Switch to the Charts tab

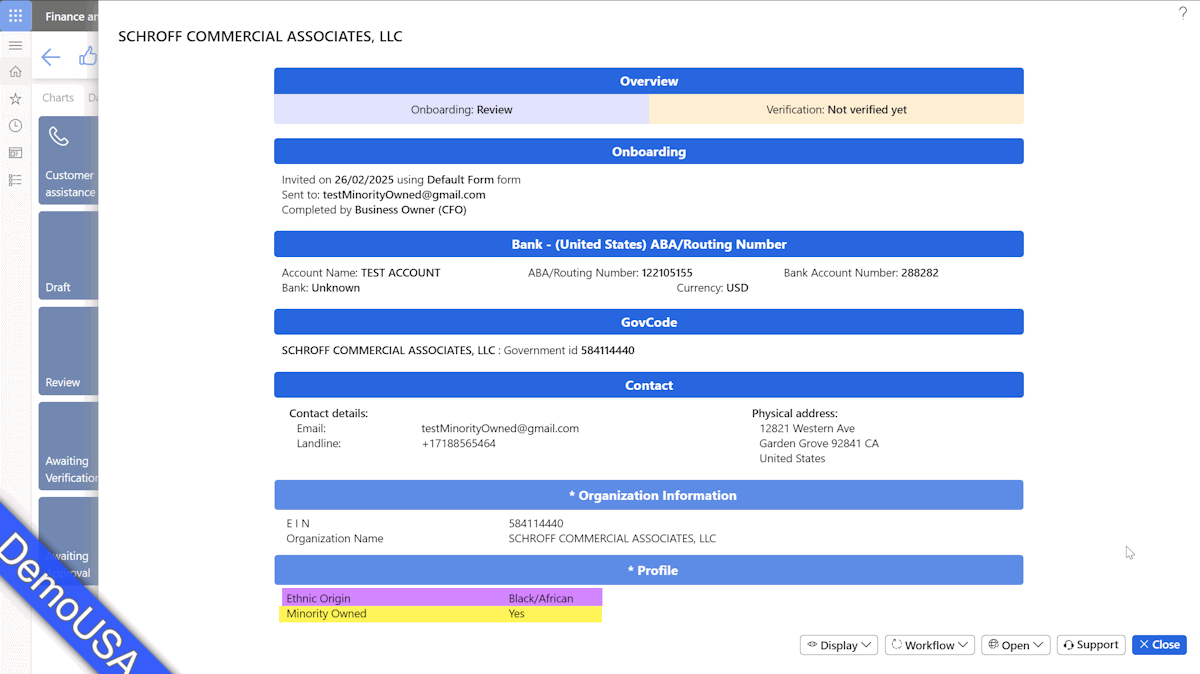(58, 98)
